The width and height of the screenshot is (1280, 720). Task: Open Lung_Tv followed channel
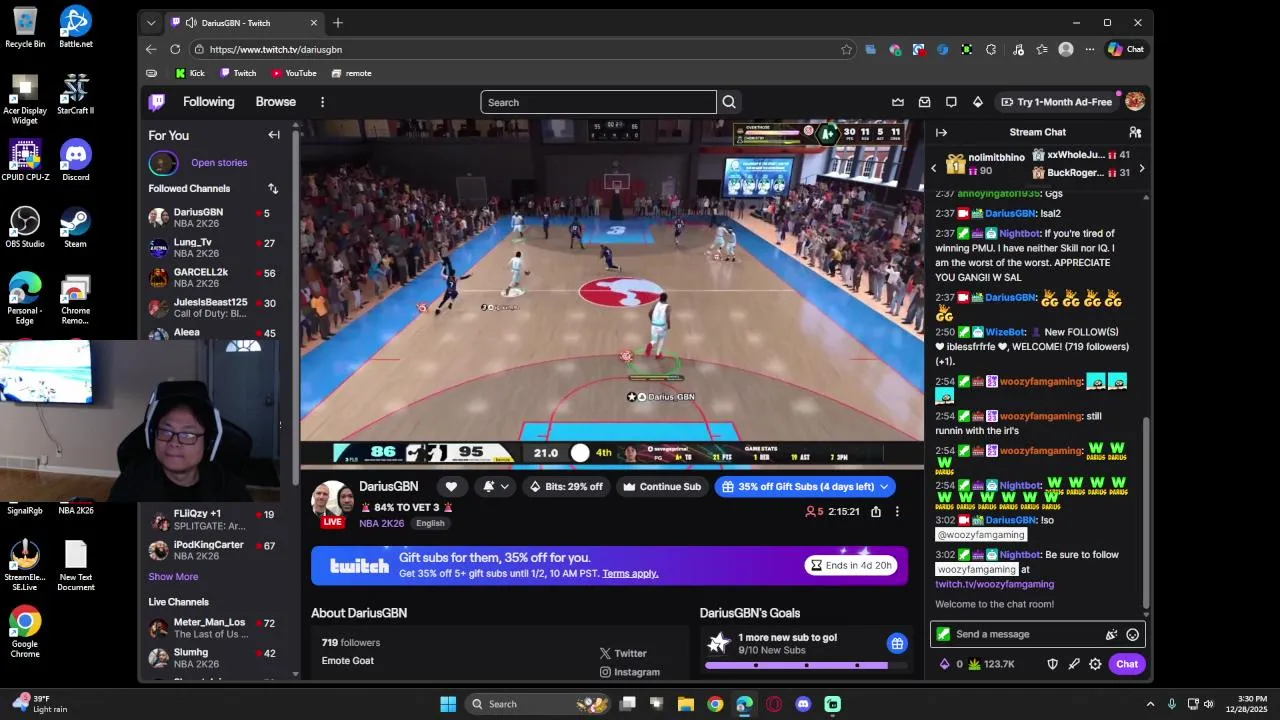pos(212,248)
